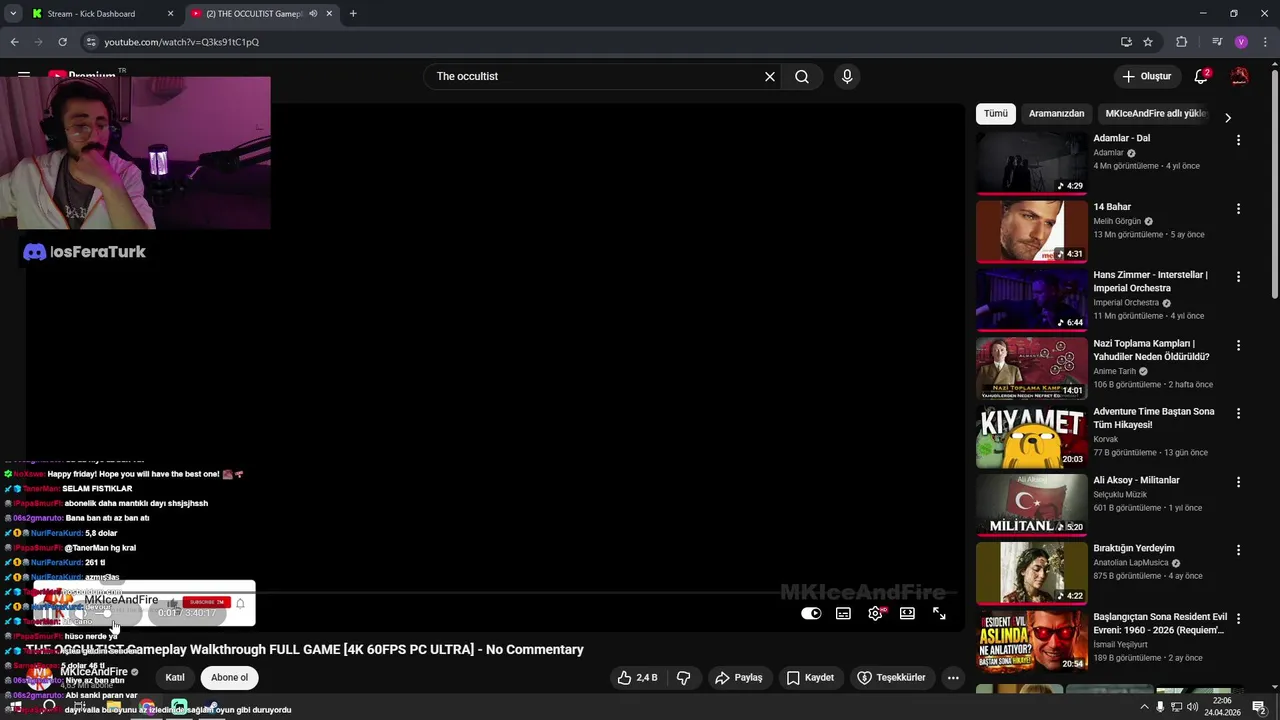Clear the search box with X
Screen dimensions: 1280x720
point(770,76)
